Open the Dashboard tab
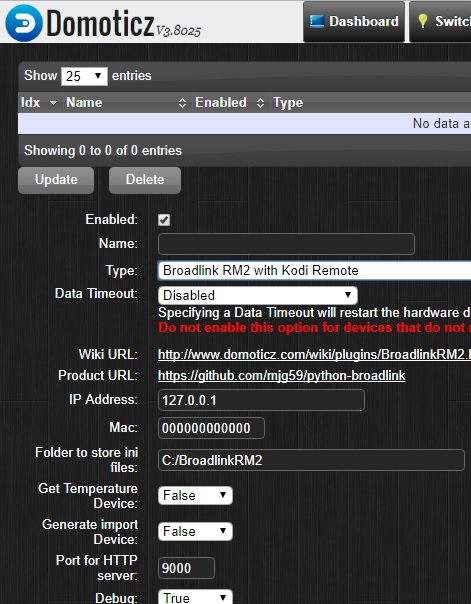The image size is (471, 604). 354,22
